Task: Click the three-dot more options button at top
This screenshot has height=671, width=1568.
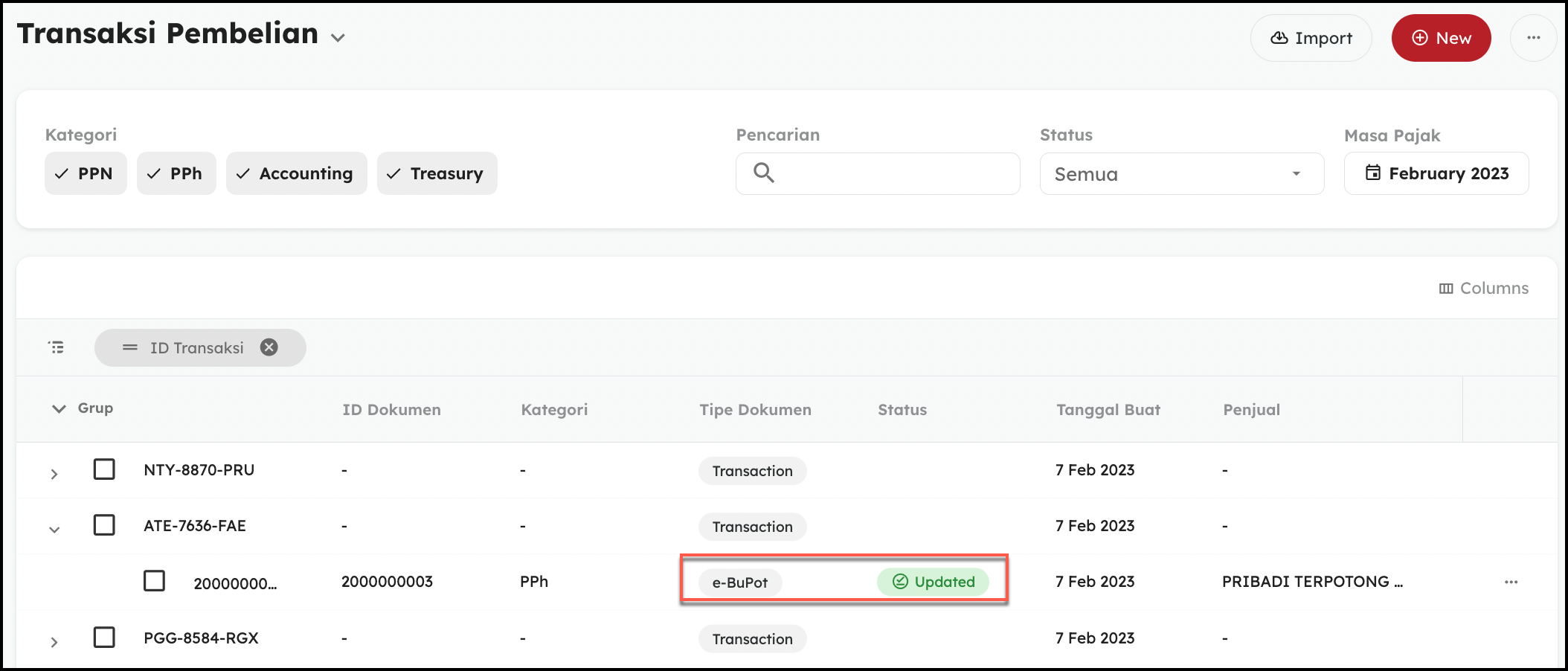Action: pos(1533,38)
